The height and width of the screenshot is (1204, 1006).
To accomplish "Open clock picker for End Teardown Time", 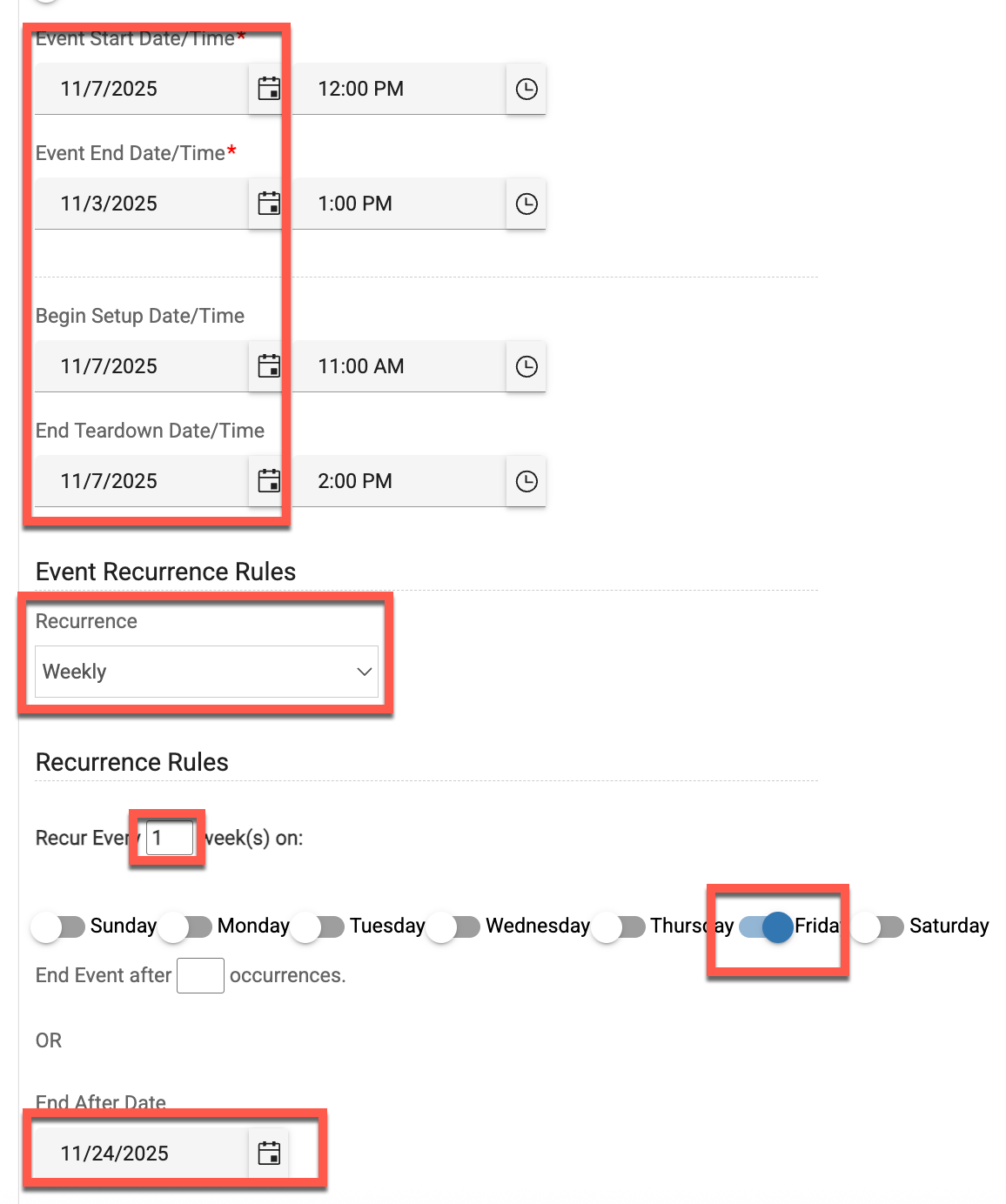I will pyautogui.click(x=526, y=481).
